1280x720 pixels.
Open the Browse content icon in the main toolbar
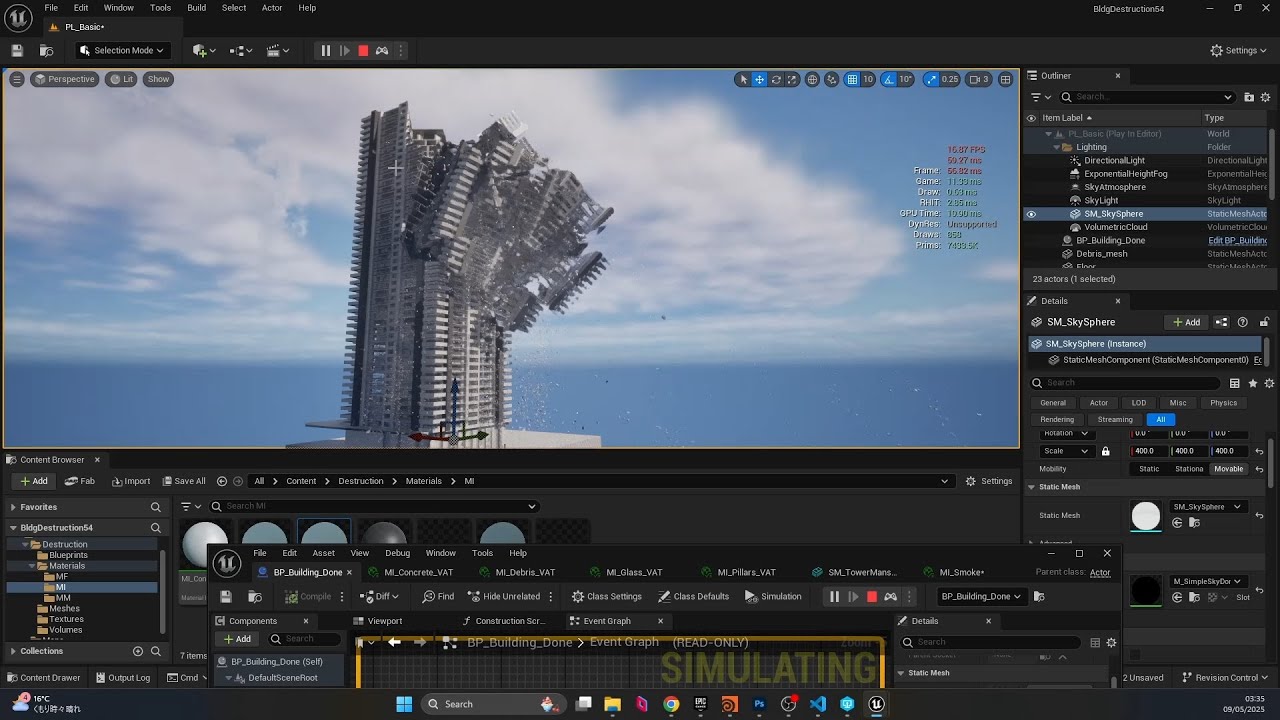coord(46,51)
